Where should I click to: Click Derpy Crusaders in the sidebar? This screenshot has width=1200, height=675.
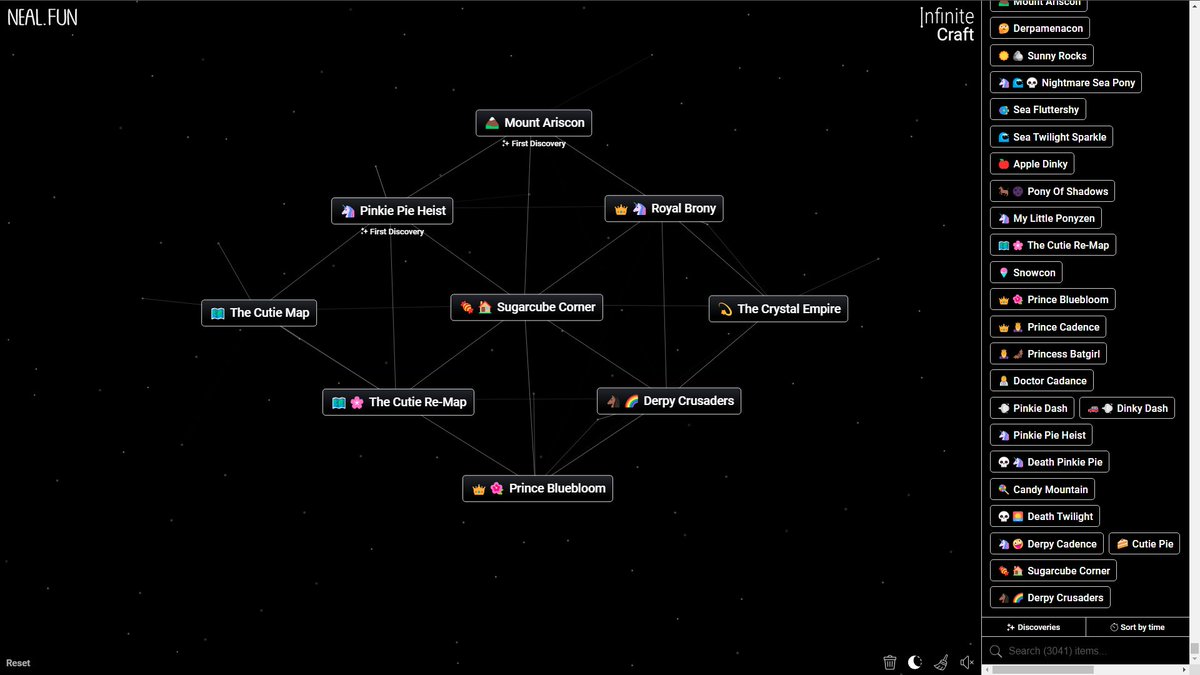[1050, 598]
